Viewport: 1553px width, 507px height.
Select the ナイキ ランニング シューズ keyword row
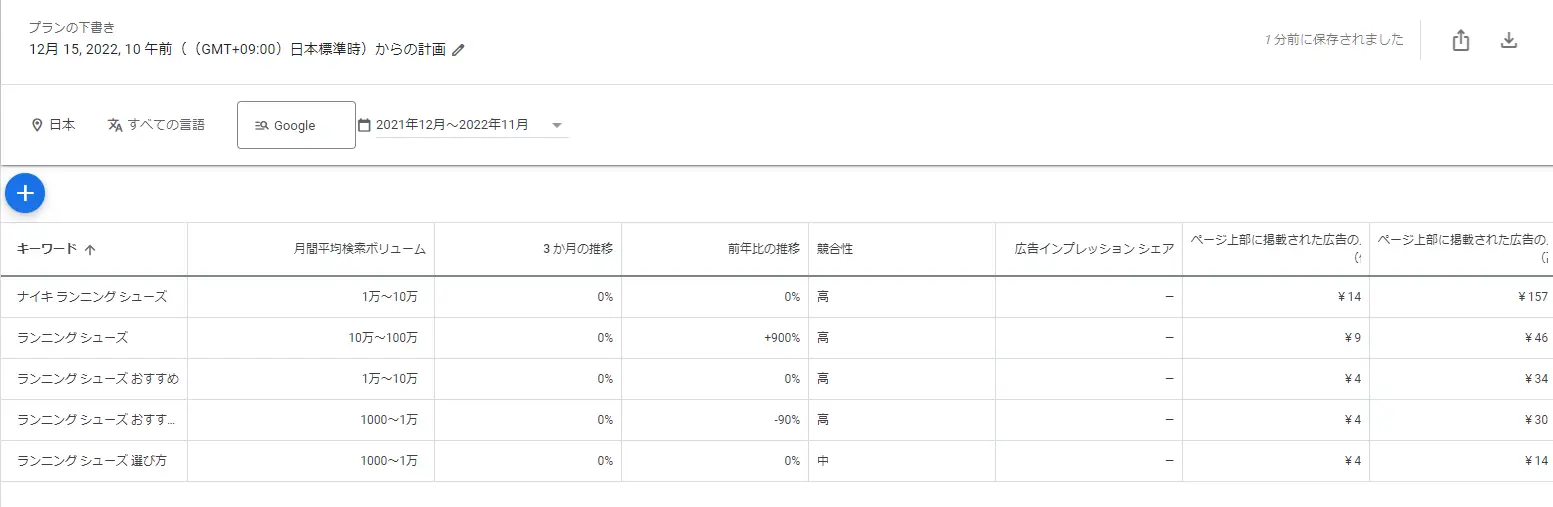[92, 297]
